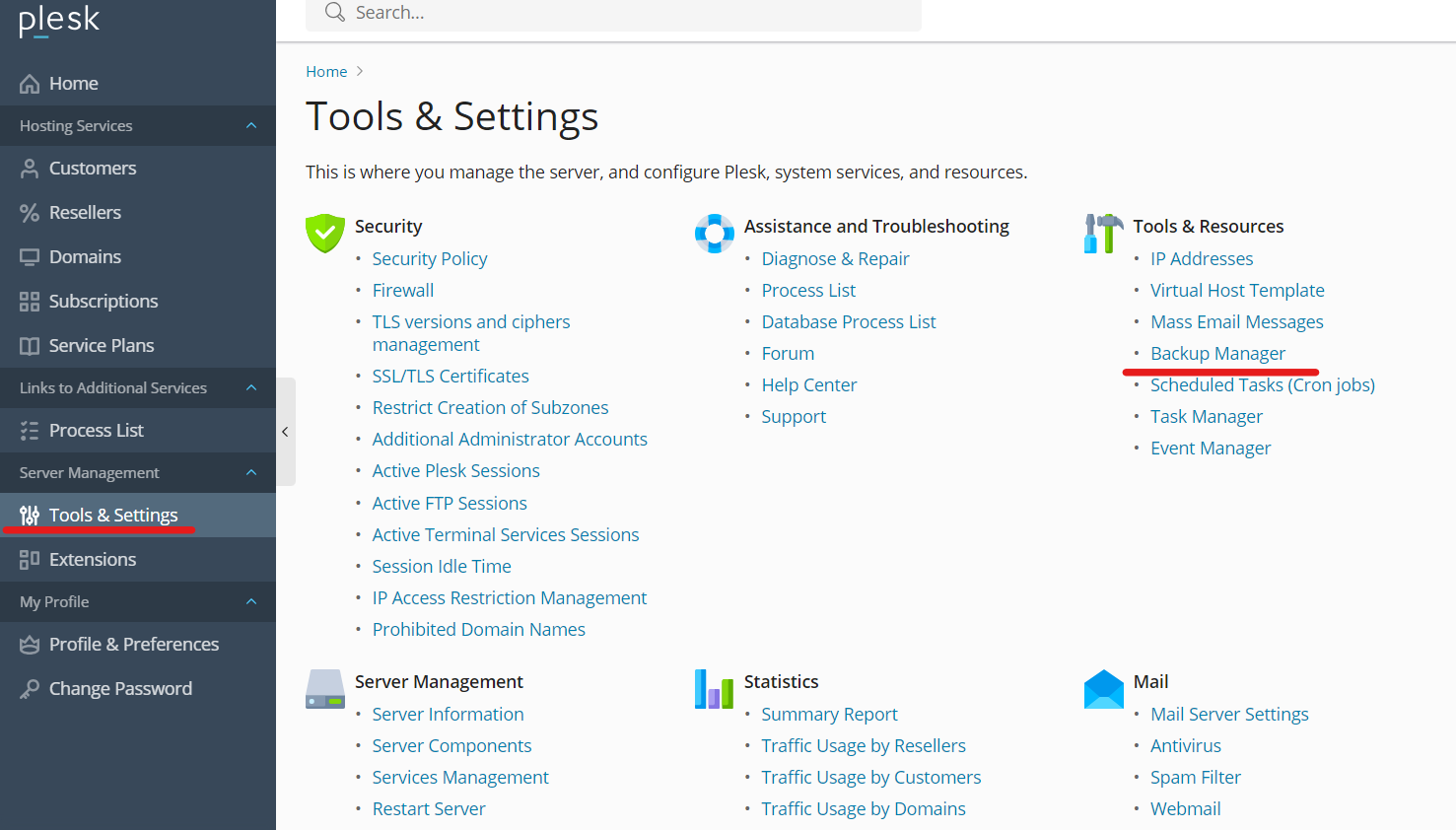This screenshot has height=830, width=1456.
Task: Open the Firewall settings link
Action: [x=402, y=291]
